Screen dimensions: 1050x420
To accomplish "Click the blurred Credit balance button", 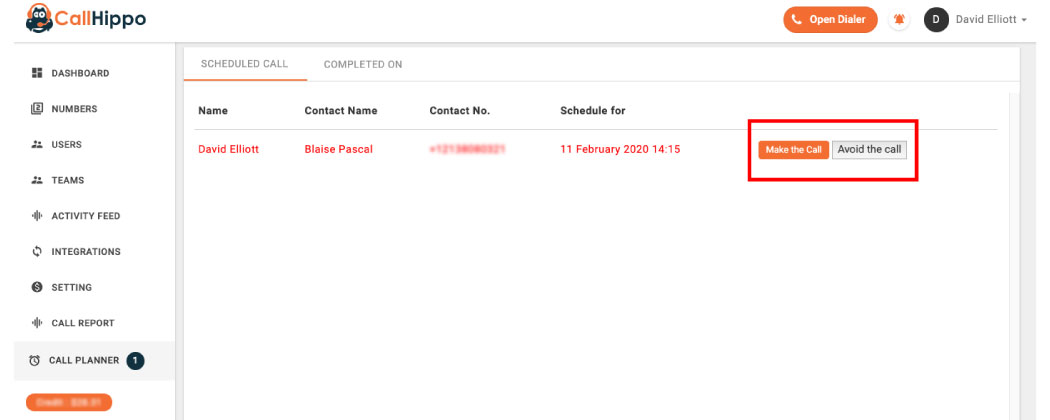I will [x=69, y=402].
